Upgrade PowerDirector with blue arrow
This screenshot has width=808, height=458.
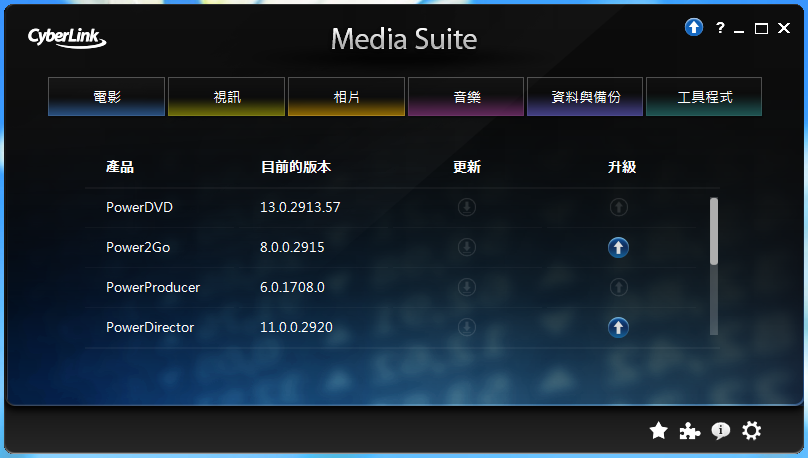pyautogui.click(x=618, y=327)
